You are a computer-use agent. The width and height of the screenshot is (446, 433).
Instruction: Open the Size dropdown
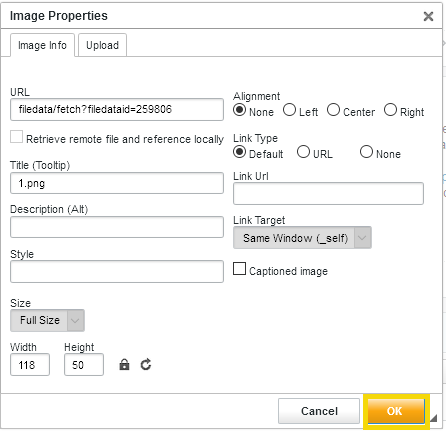pyautogui.click(x=47, y=320)
